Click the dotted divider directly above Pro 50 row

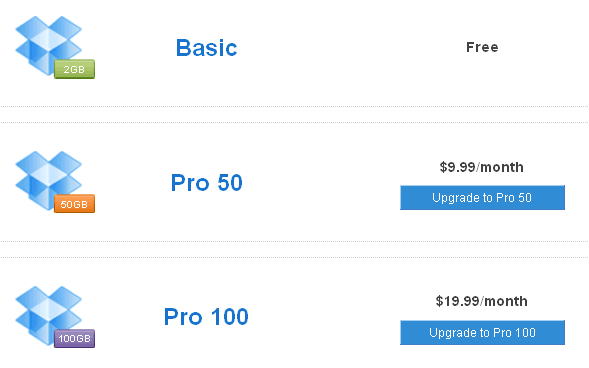click(294, 122)
